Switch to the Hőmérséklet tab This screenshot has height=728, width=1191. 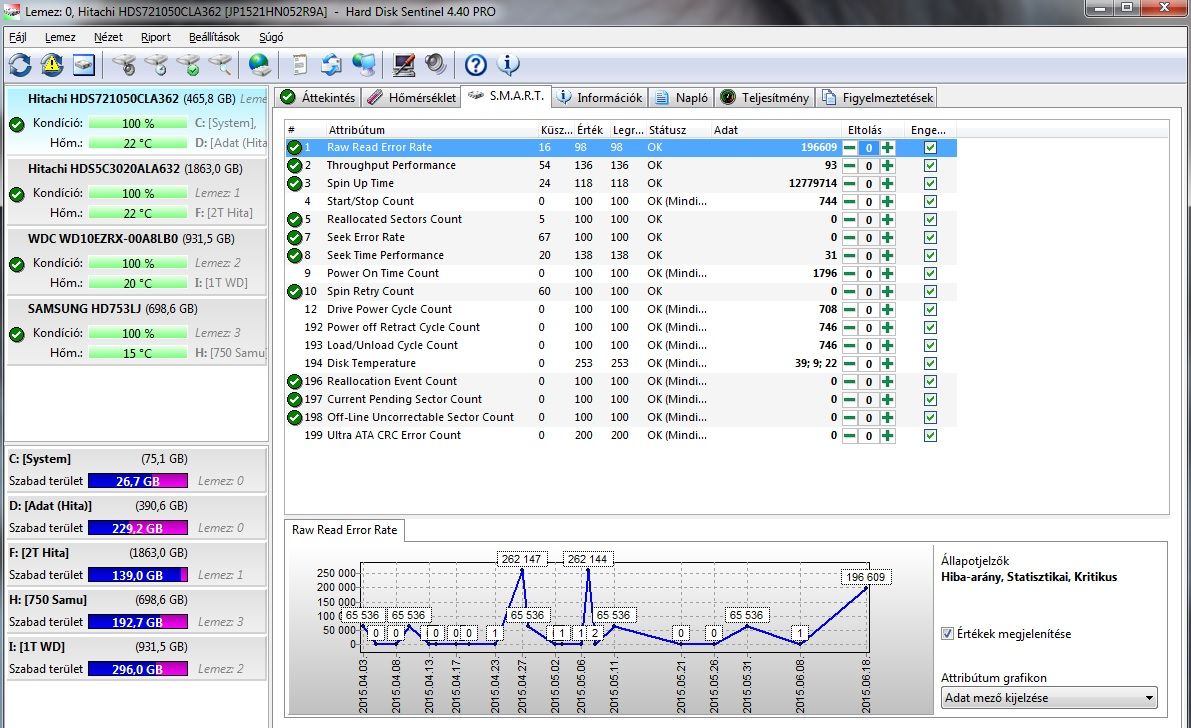click(x=412, y=97)
